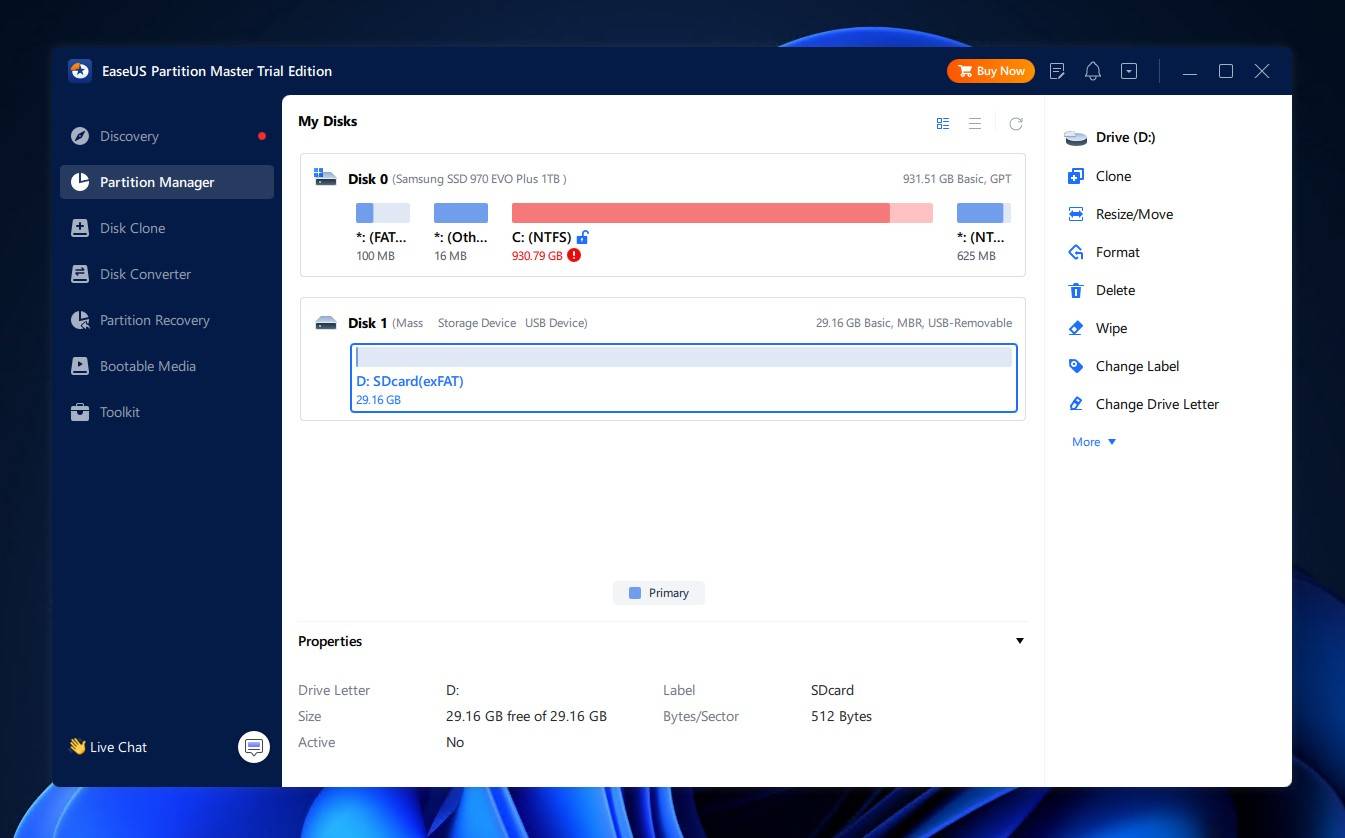This screenshot has height=838, width=1345.
Task: Open notifications bell icon
Action: click(x=1093, y=71)
